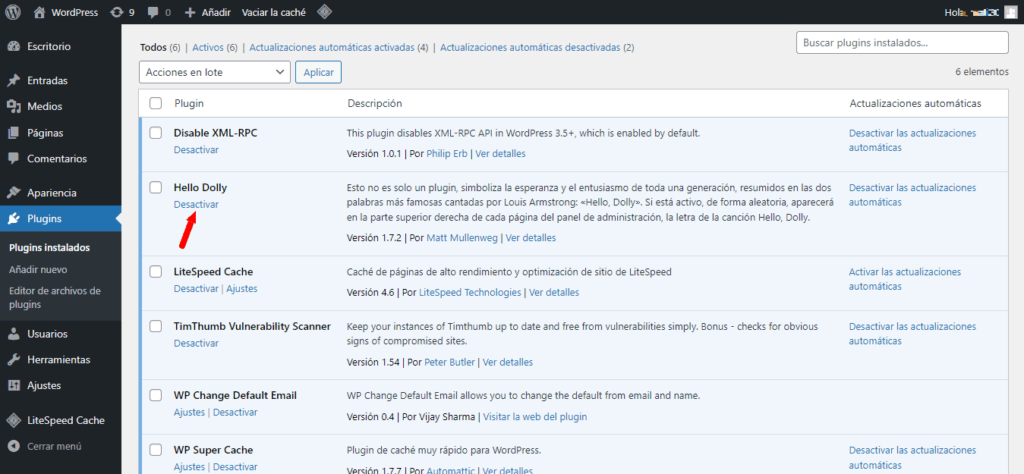Open the comments bubble icon in admin bar

[153, 12]
